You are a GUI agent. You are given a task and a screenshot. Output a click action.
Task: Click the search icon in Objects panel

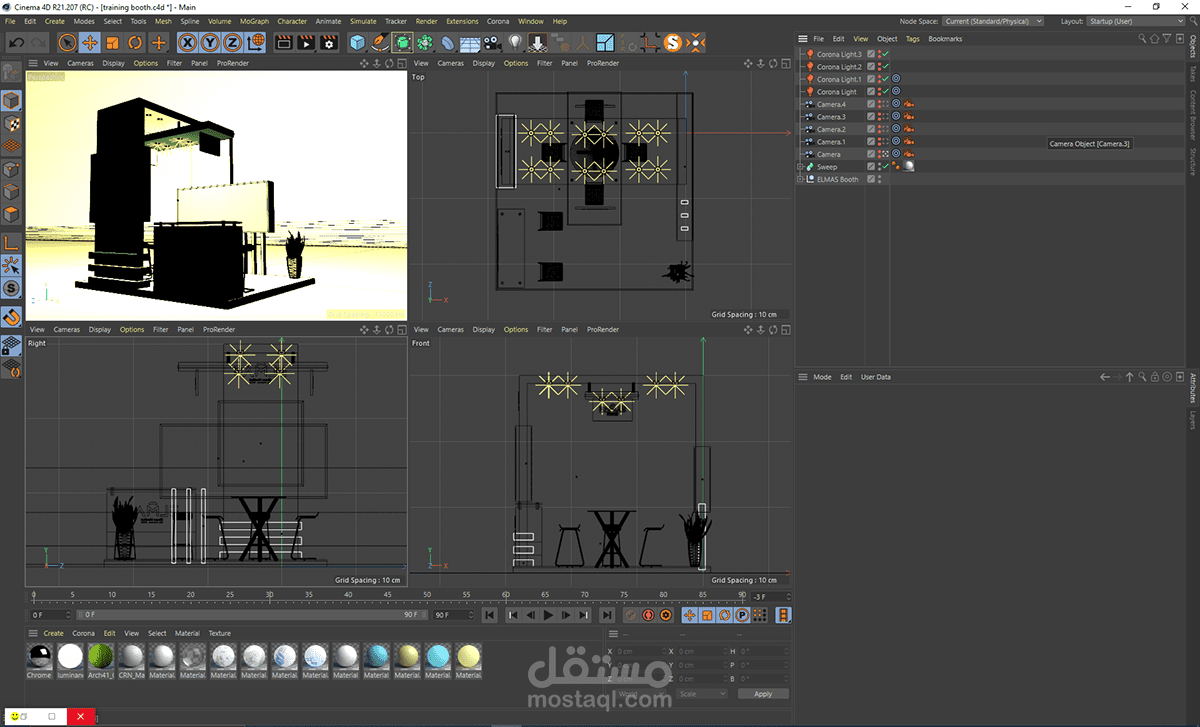tap(1143, 39)
